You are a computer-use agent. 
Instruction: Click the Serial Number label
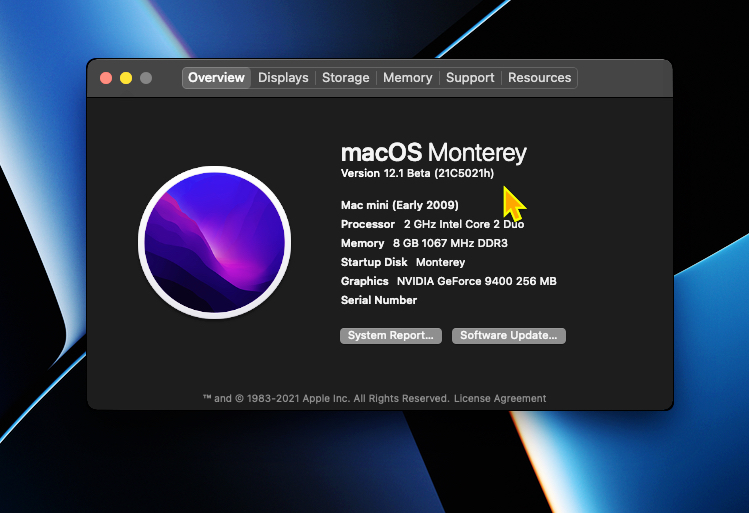pos(379,300)
